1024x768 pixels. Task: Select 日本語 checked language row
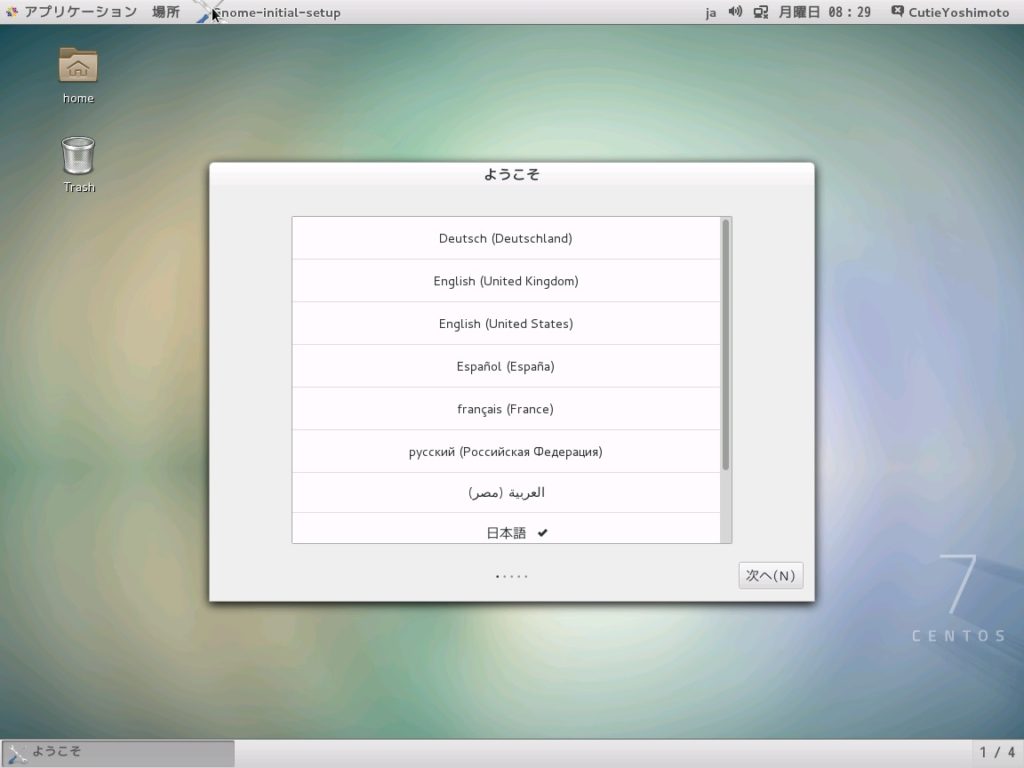506,528
